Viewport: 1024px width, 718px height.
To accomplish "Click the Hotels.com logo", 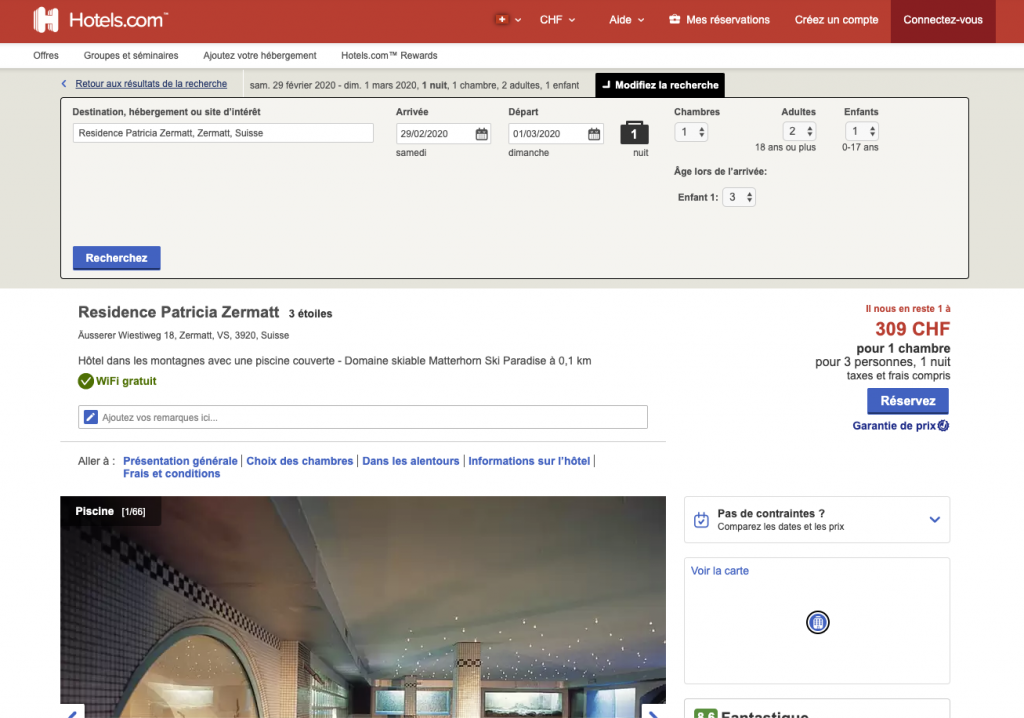I will click(x=101, y=20).
